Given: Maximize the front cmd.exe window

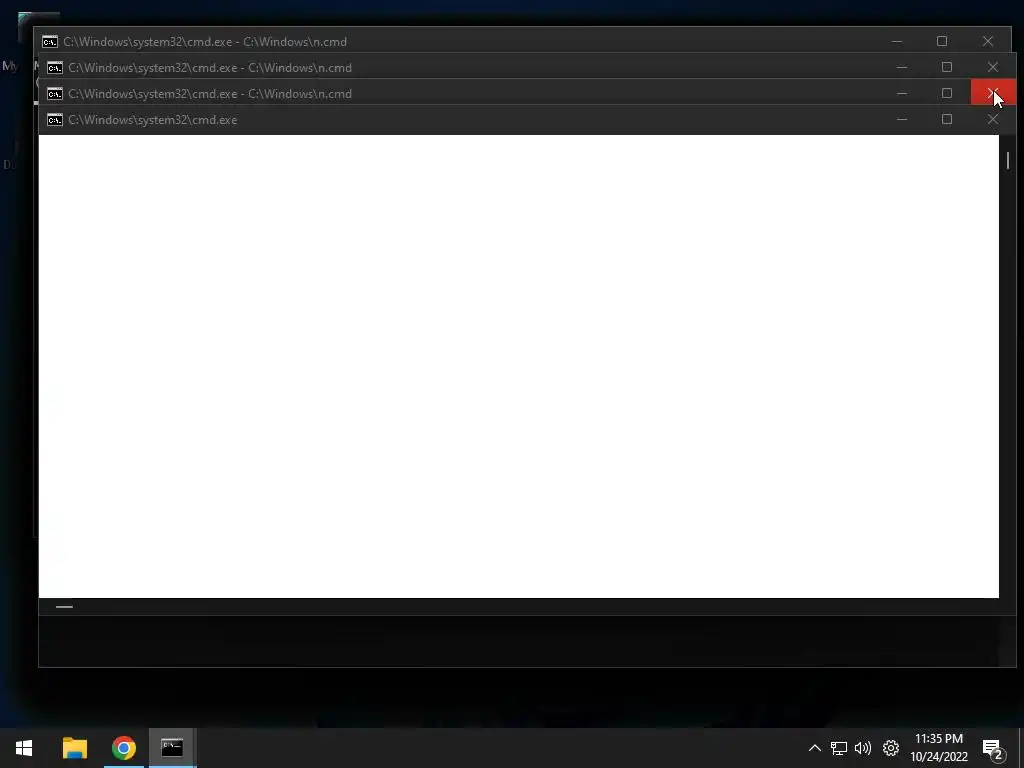Looking at the screenshot, I should point(947,120).
